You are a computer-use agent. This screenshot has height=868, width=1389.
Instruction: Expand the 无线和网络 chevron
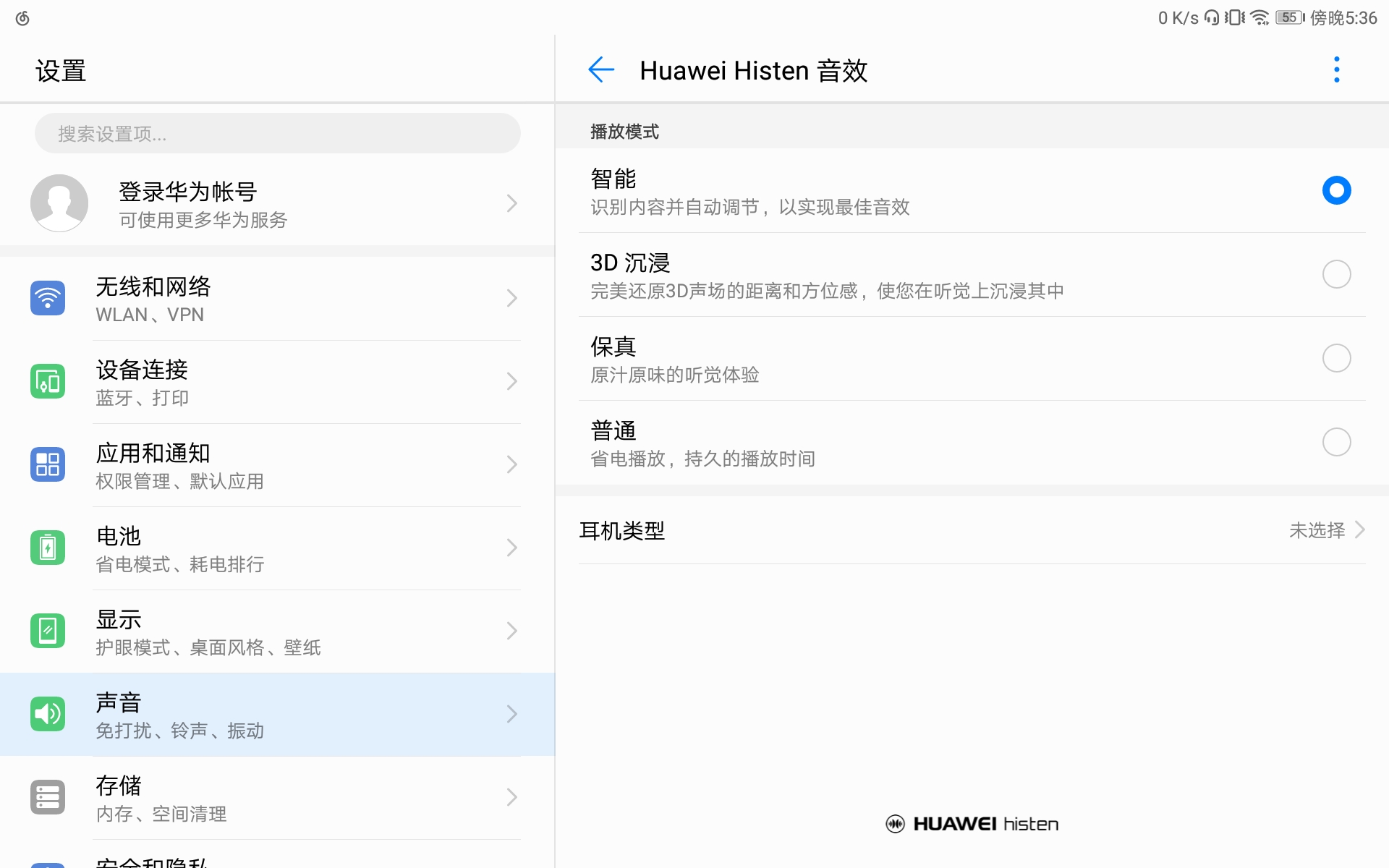coord(512,298)
